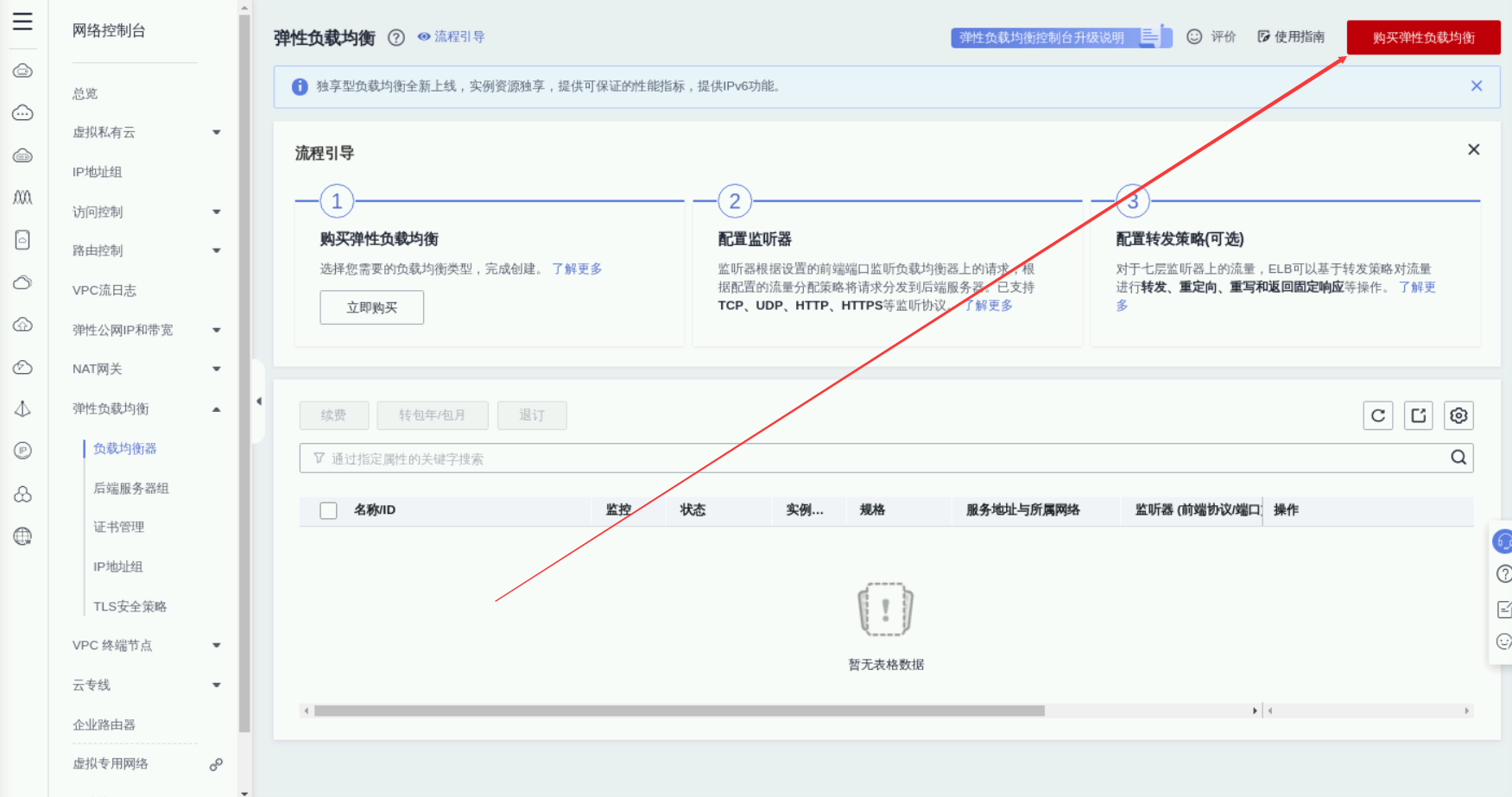
Task: Expand the NAT网关 menu
Action: (x=217, y=369)
